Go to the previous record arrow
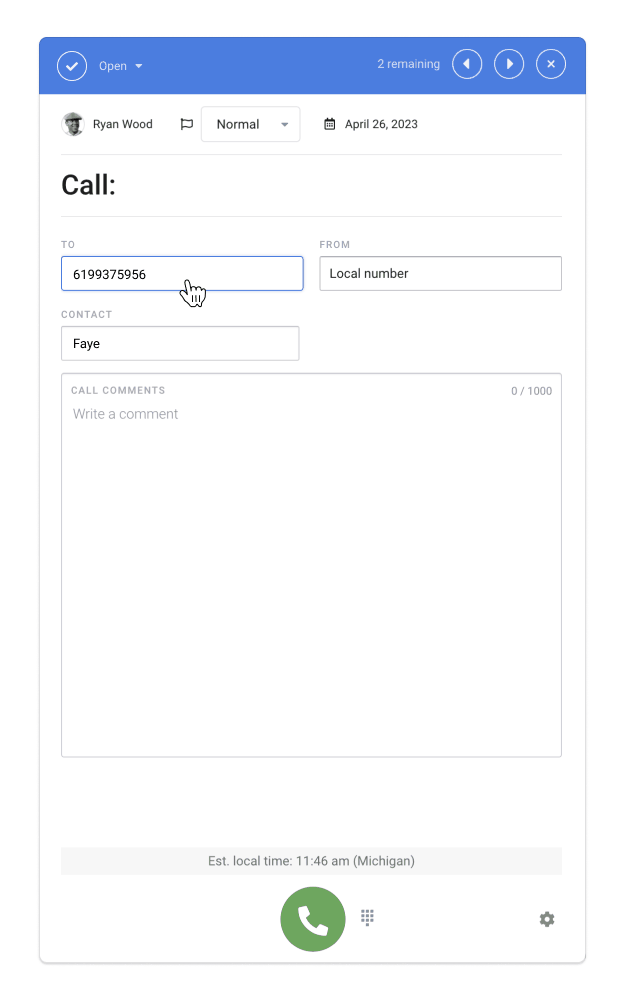This screenshot has height=1000, width=625. point(467,63)
